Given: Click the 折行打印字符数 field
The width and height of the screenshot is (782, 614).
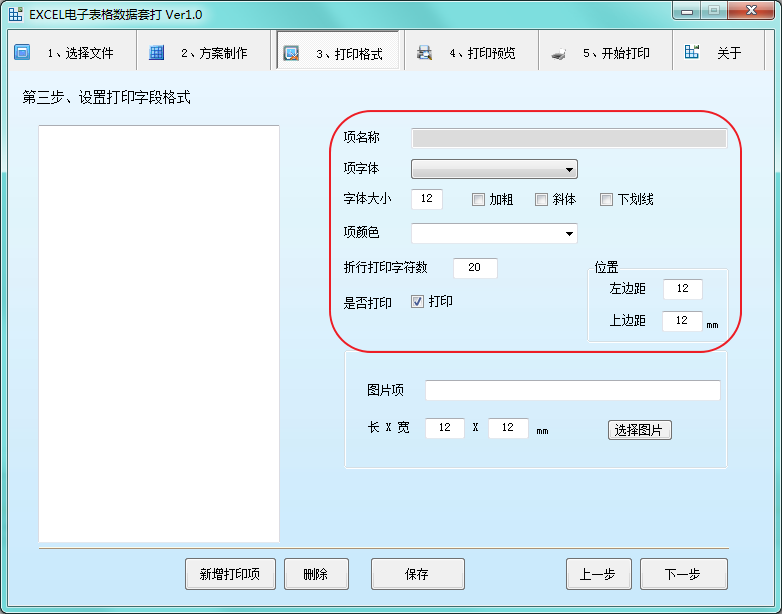Looking at the screenshot, I should (475, 268).
